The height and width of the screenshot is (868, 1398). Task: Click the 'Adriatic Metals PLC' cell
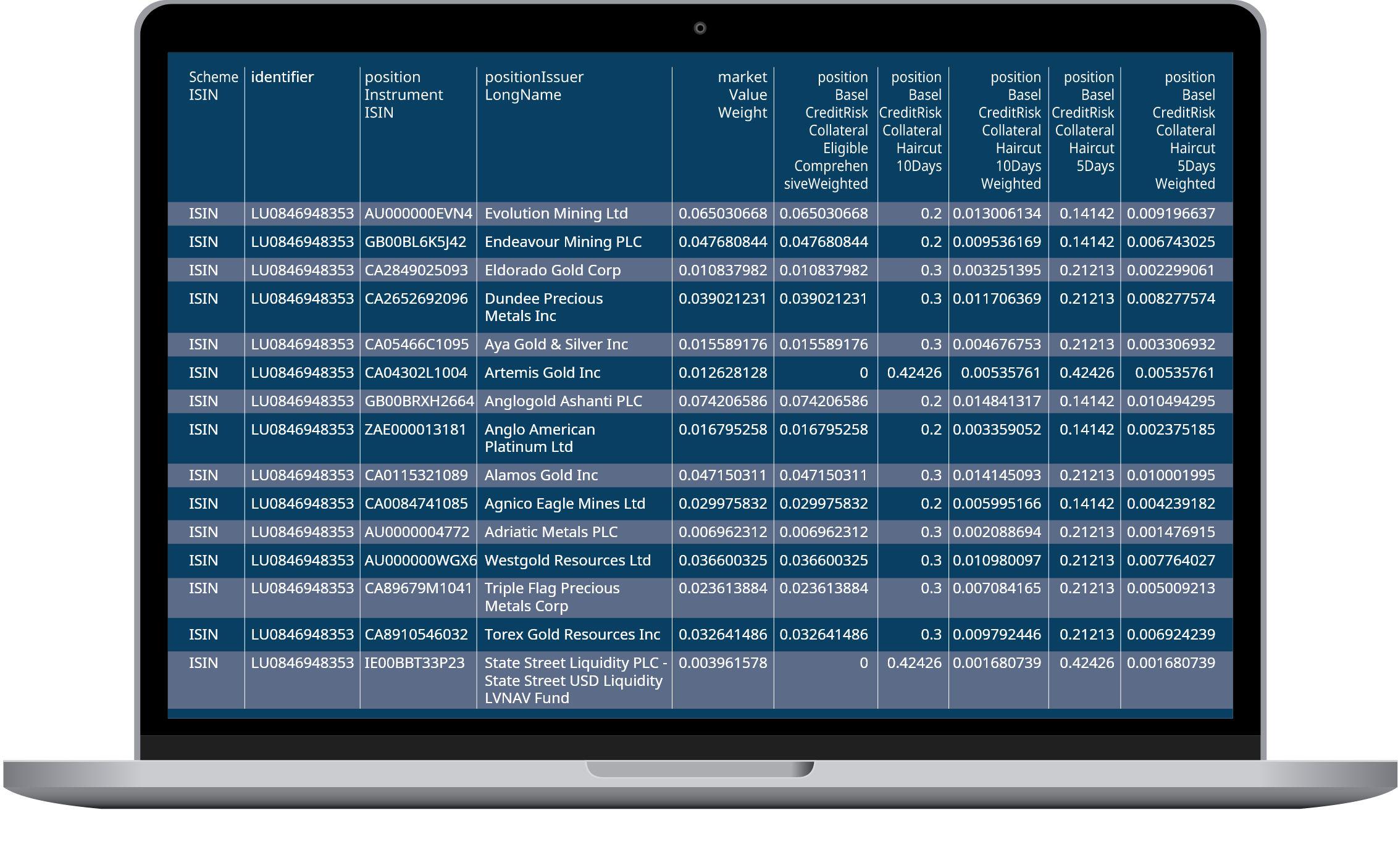click(x=551, y=532)
